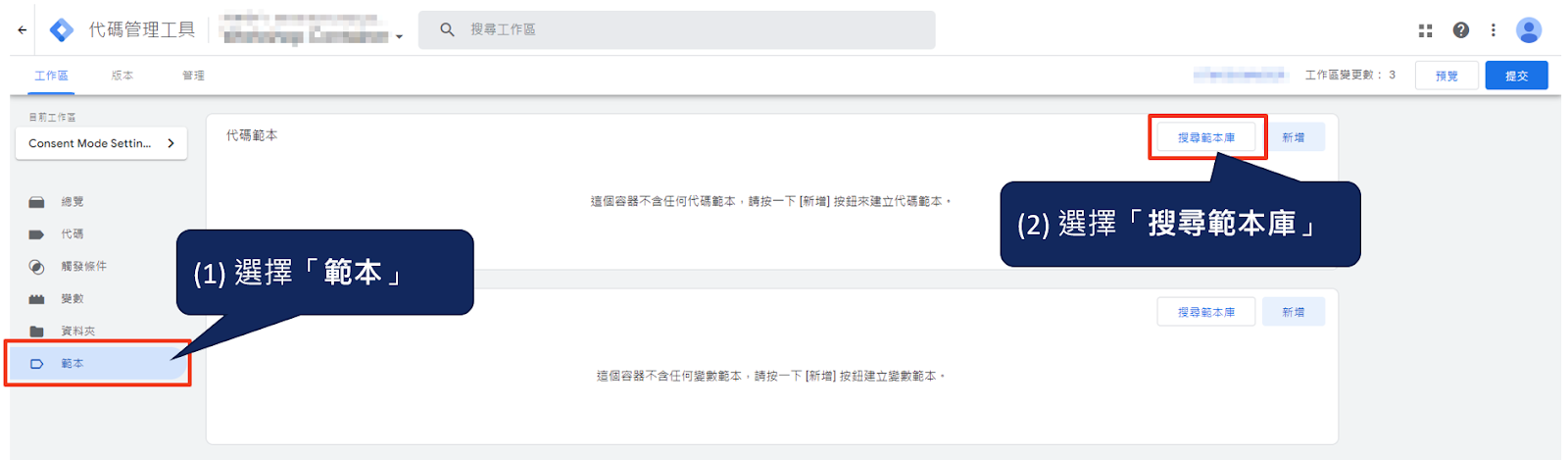This screenshot has height=460, width=1568.
Task: Click the Tag Manager diamond logo
Action: 62,30
